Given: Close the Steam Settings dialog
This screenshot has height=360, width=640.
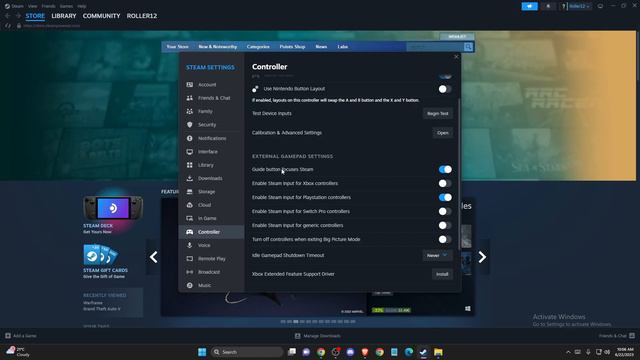Looking at the screenshot, I should coord(456,57).
